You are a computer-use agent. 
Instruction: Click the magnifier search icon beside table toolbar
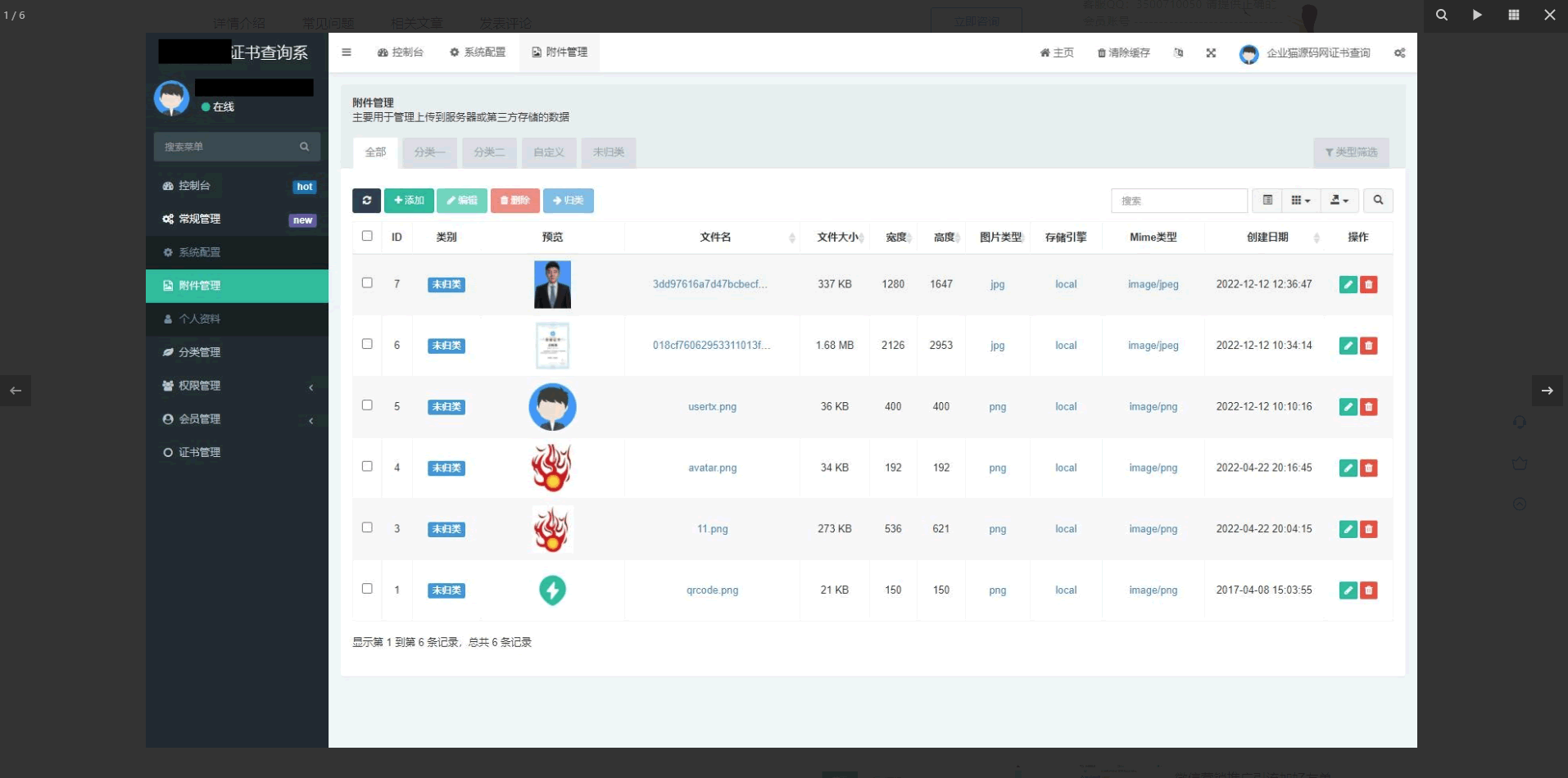pyautogui.click(x=1378, y=201)
